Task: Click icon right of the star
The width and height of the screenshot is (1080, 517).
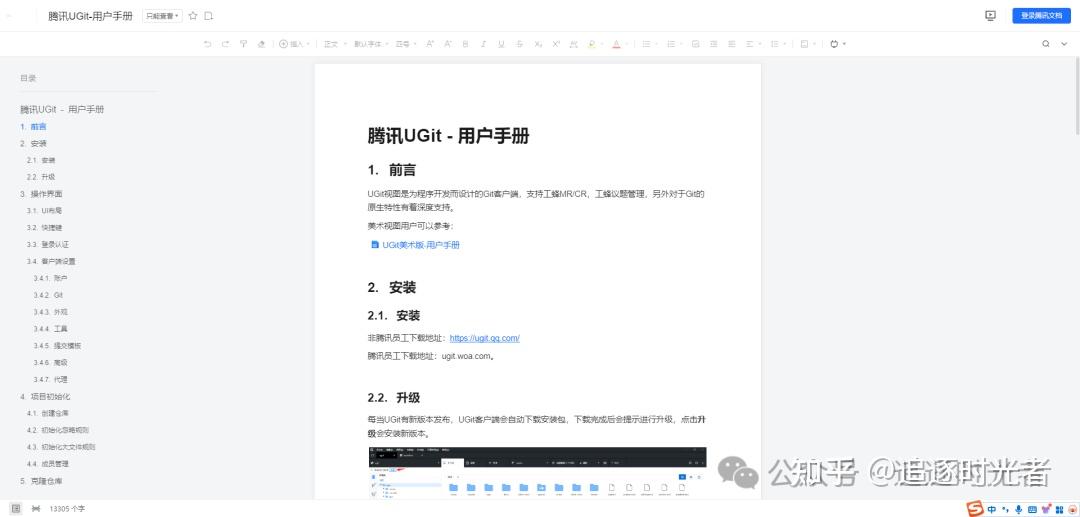Action: pos(209,16)
